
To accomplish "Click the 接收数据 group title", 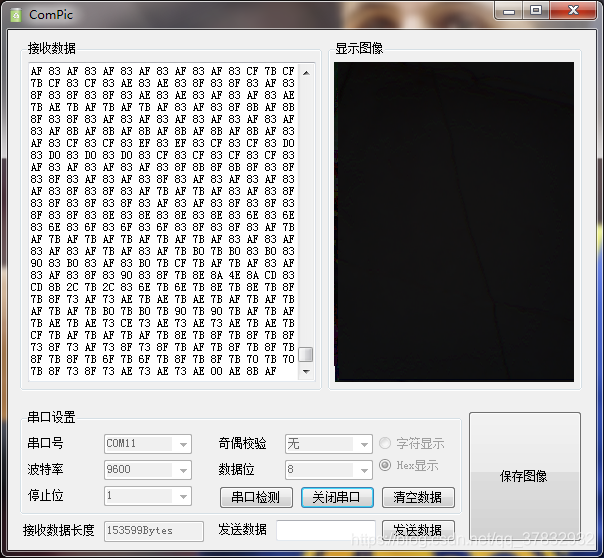I will pyautogui.click(x=52, y=49).
